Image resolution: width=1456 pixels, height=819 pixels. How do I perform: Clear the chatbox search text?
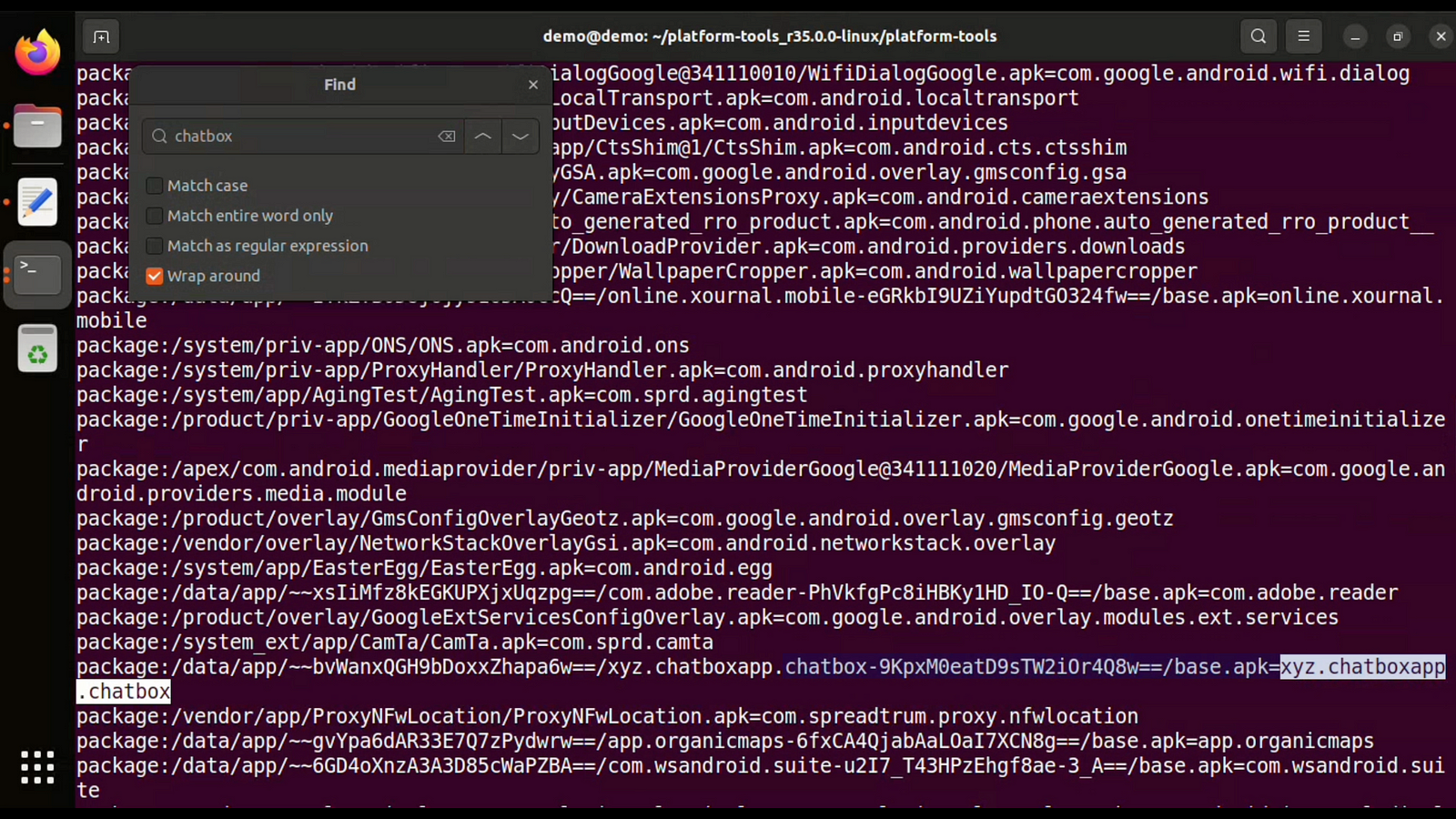tap(446, 136)
